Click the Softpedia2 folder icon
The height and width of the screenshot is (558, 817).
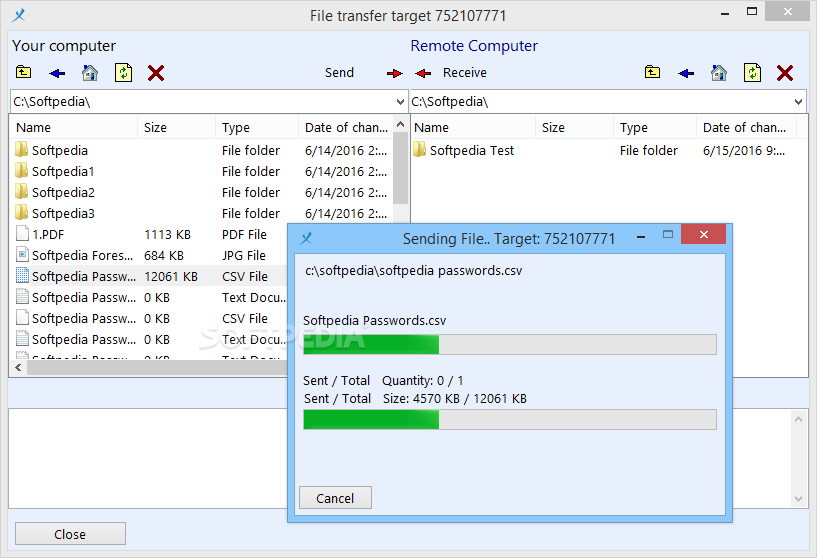point(21,192)
